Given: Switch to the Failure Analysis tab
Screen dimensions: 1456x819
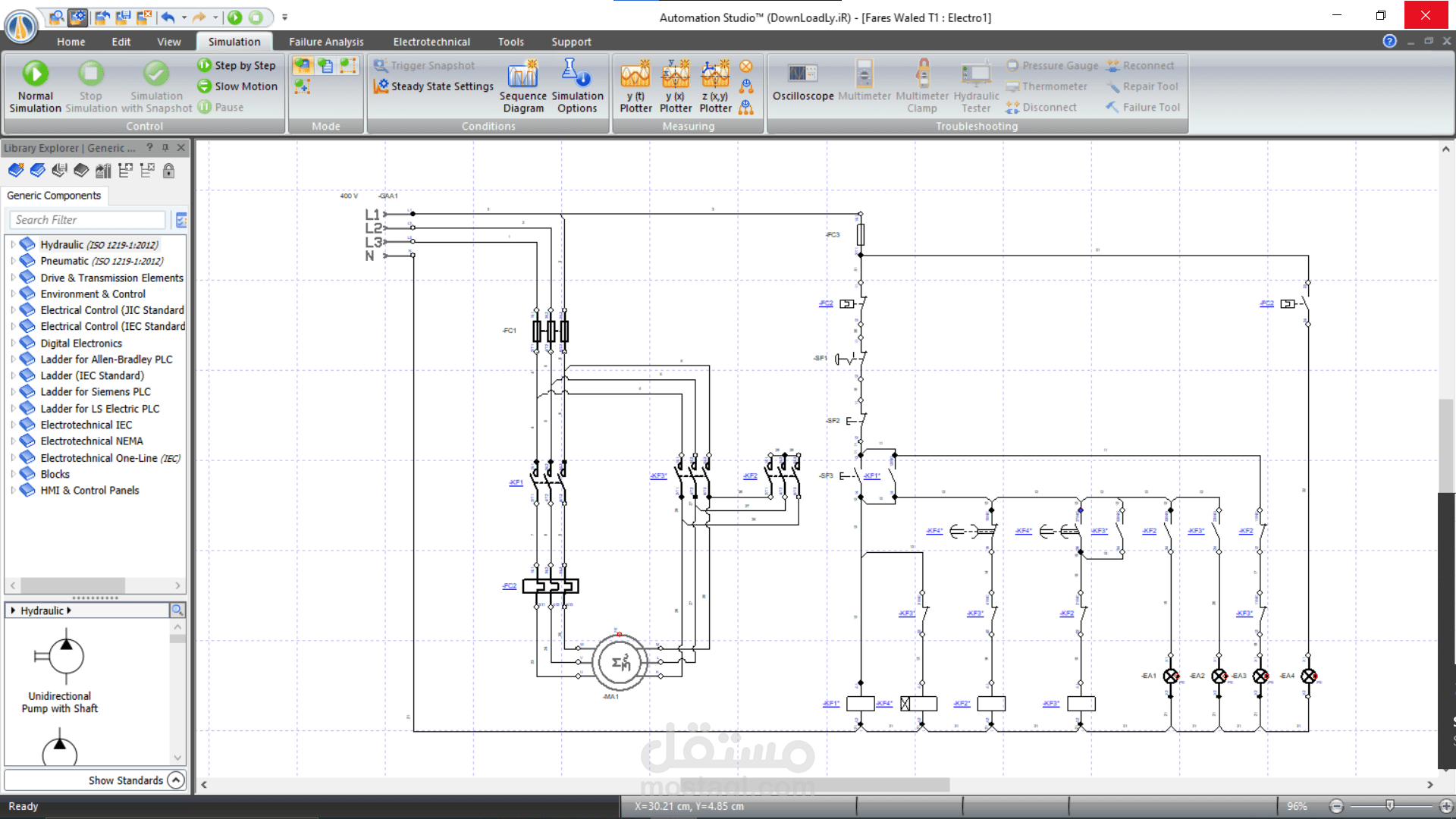Looking at the screenshot, I should tap(326, 42).
